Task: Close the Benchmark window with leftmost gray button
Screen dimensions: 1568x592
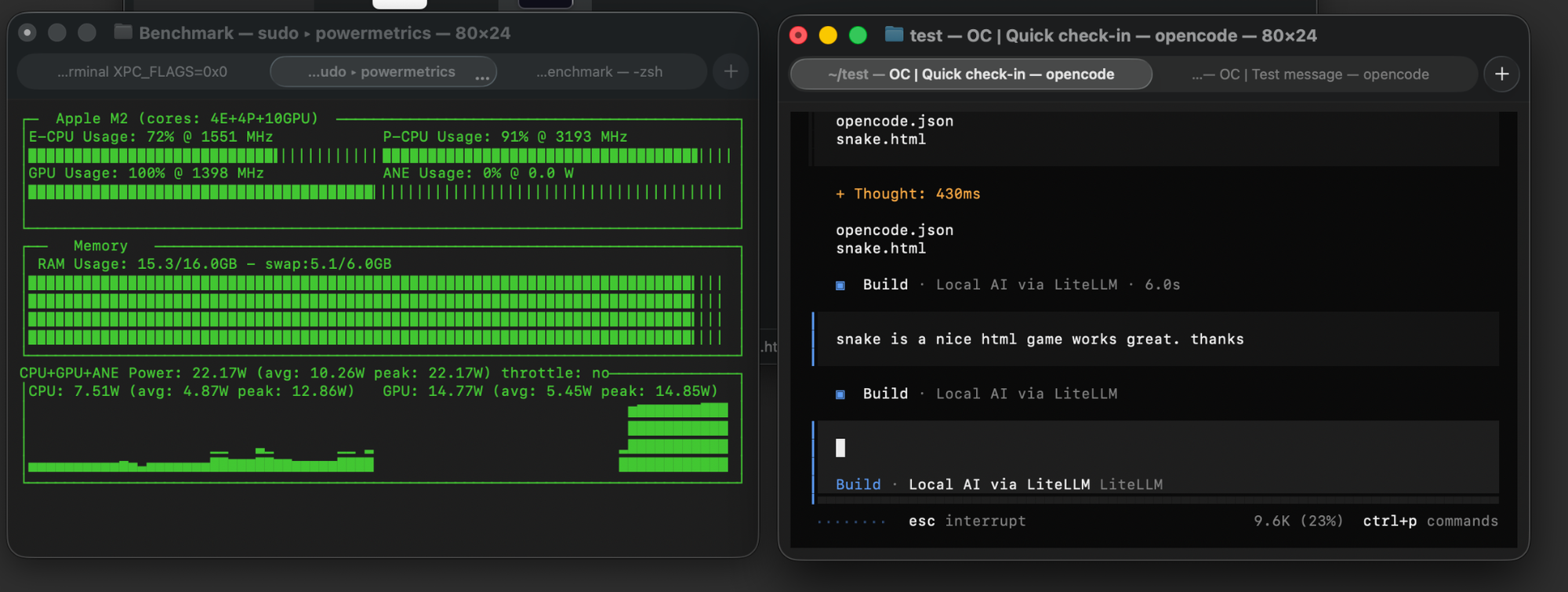Action: pyautogui.click(x=27, y=32)
